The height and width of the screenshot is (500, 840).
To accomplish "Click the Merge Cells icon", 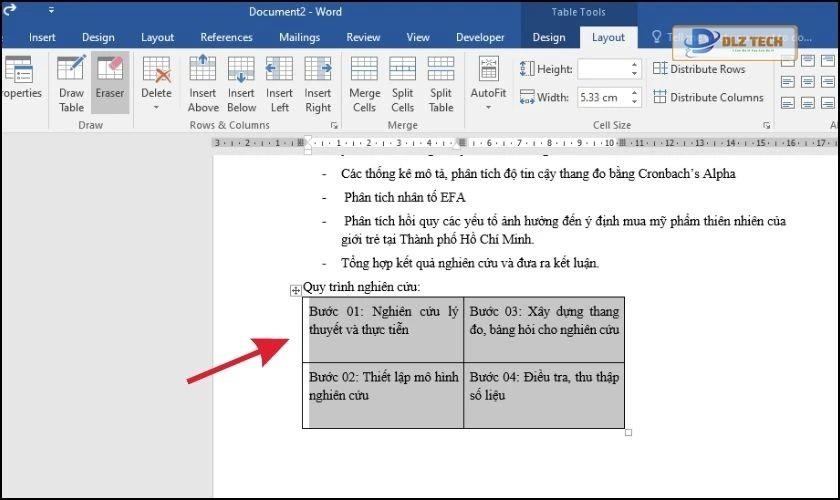I will click(x=364, y=83).
